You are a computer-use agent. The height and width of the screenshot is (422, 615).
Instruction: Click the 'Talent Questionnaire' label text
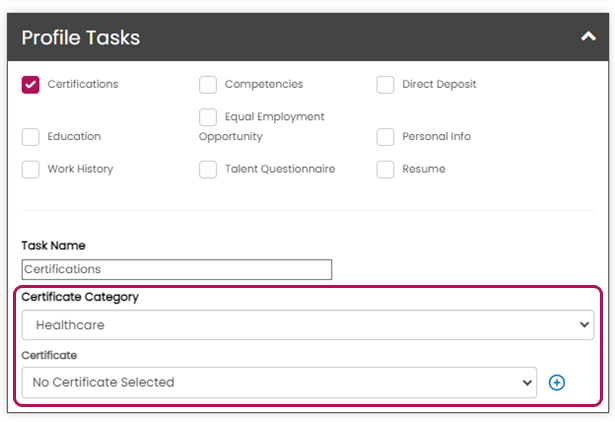tap(279, 169)
